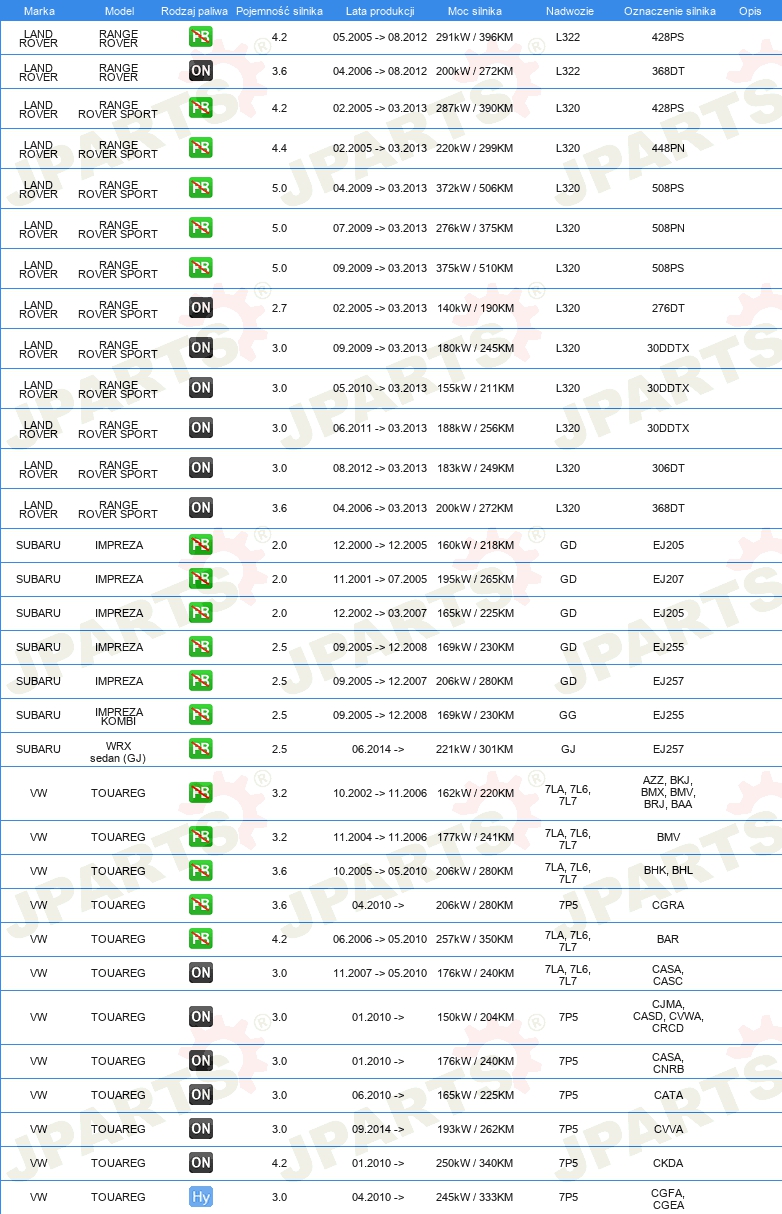This screenshot has height=1214, width=782.
Task: Click petrol icon in the 291kW / 396KM row
Action: pos(201,37)
